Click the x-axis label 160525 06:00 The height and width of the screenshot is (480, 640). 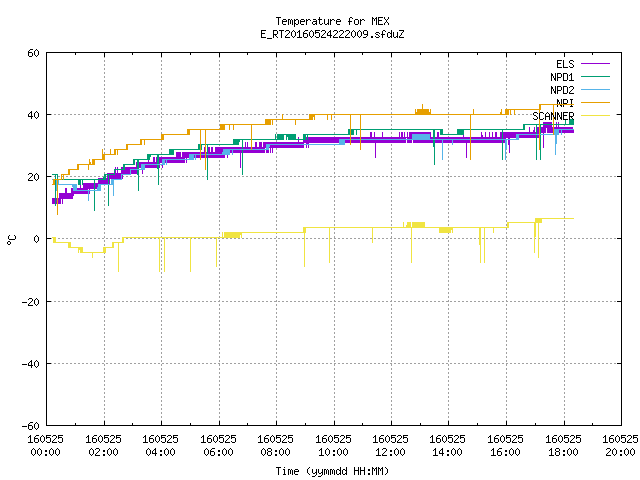[x=219, y=446]
